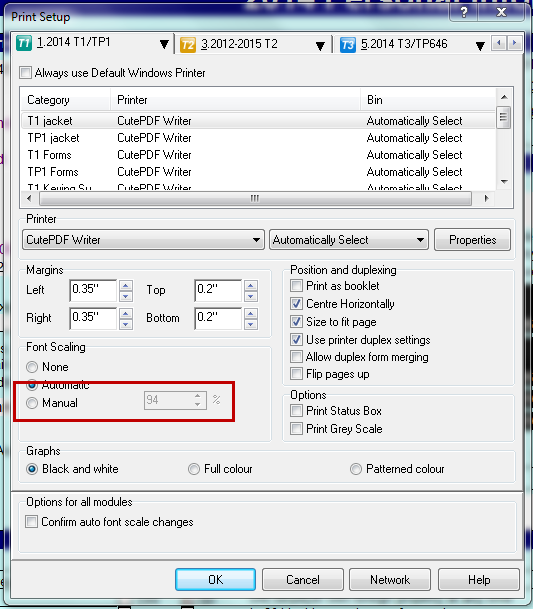The width and height of the screenshot is (533, 609).
Task: Select Manual font scaling radio button
Action: pos(32,403)
